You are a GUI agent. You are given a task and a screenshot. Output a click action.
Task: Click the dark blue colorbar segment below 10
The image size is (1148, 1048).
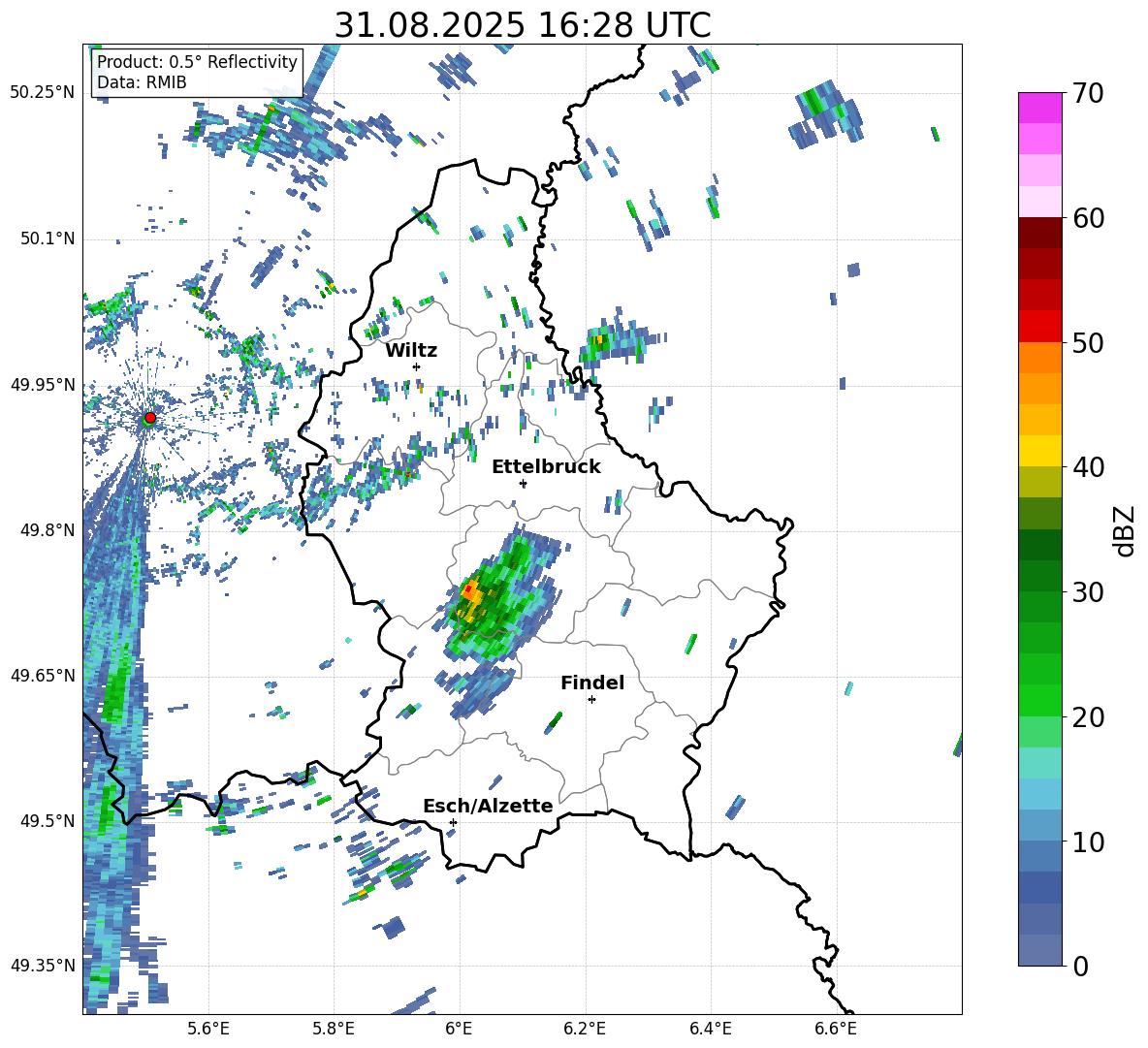point(1039,887)
